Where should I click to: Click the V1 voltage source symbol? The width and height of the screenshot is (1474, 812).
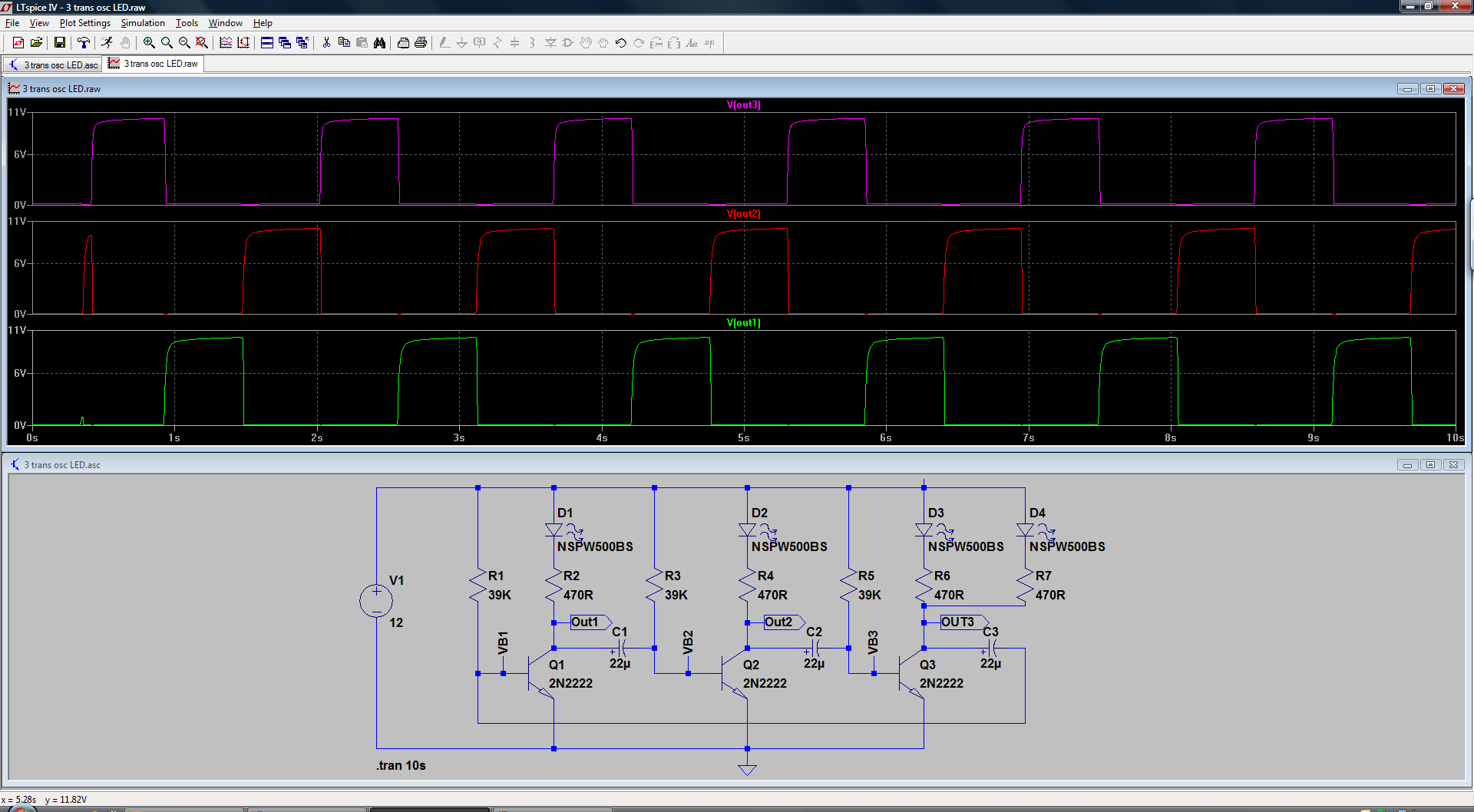coord(376,601)
